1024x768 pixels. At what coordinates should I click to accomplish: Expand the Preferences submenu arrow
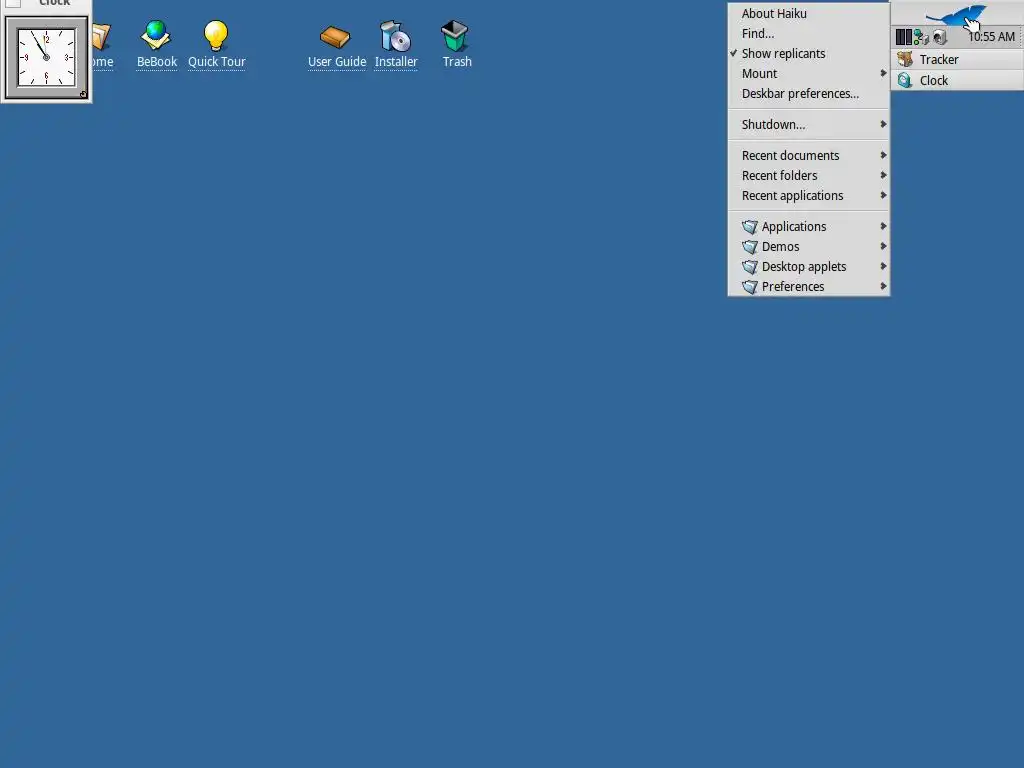[883, 286]
